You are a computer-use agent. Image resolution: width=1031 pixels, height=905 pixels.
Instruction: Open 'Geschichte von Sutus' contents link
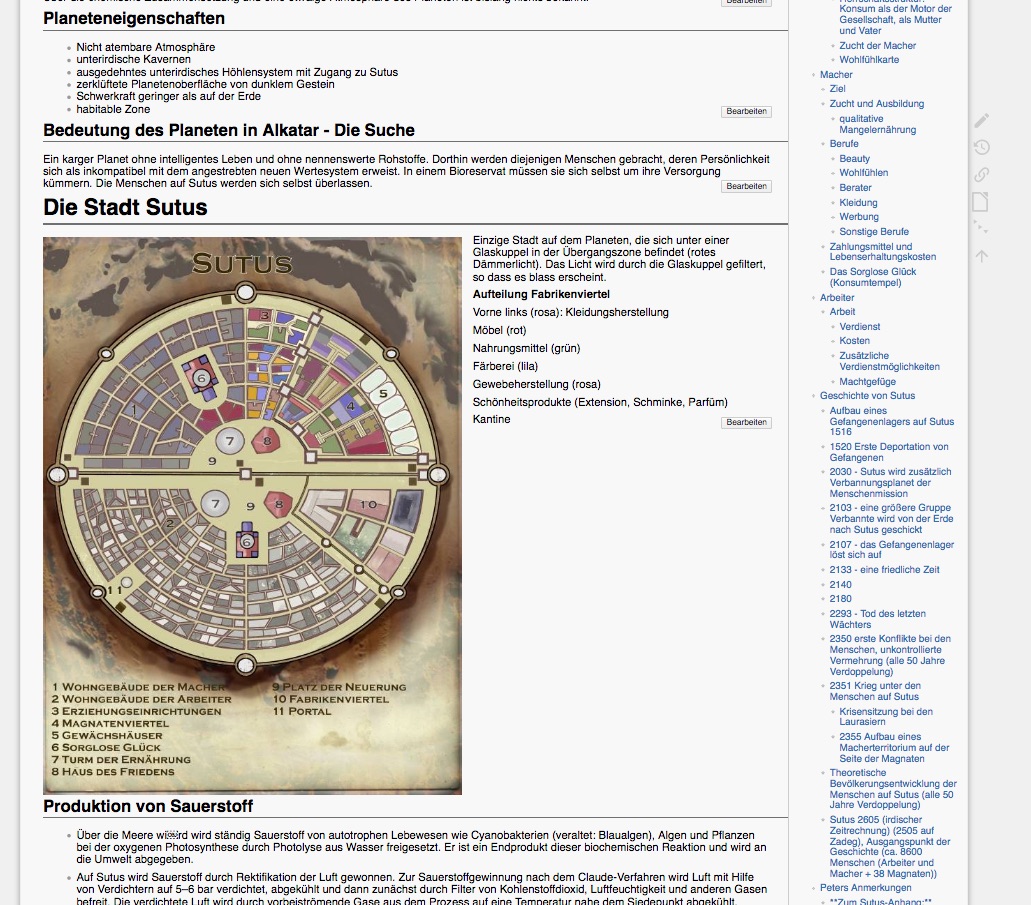(867, 395)
